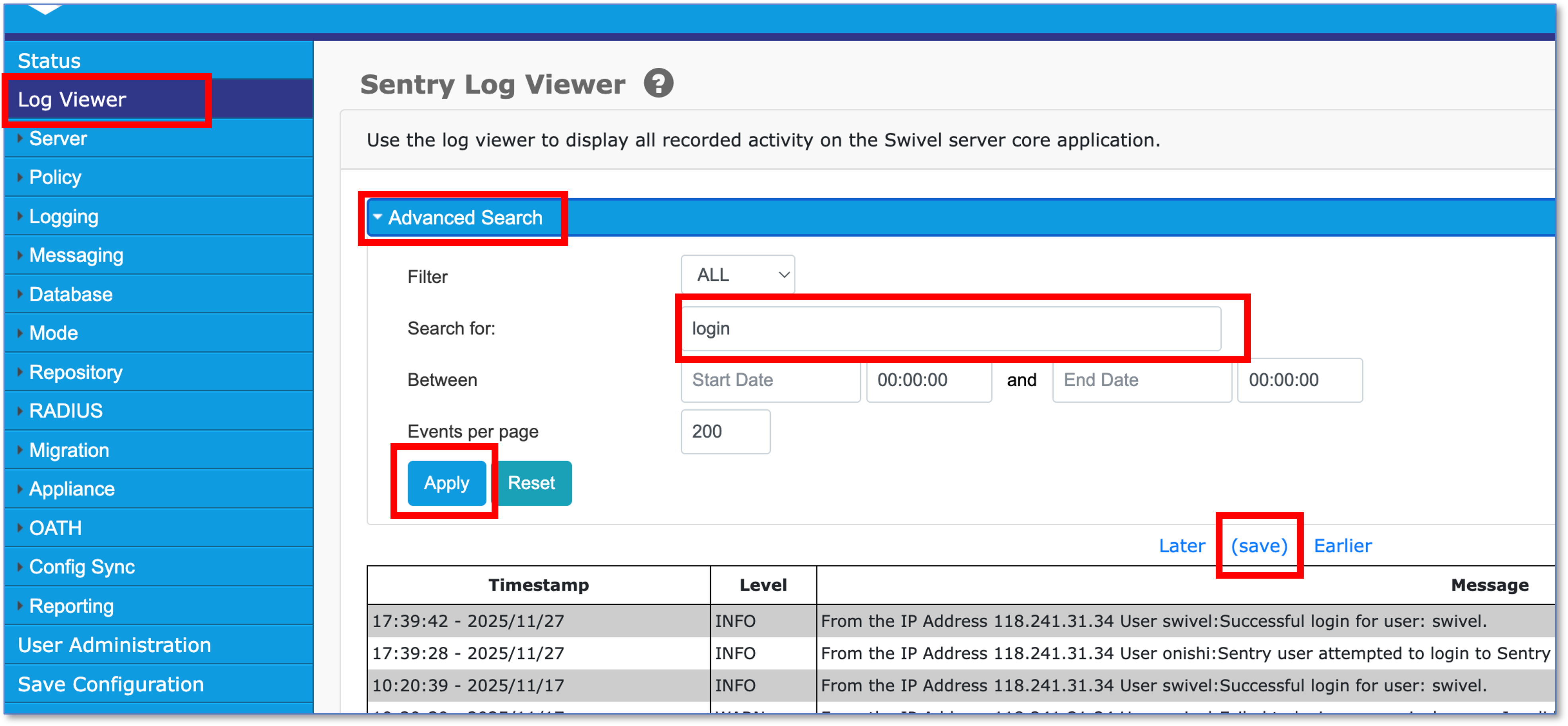The height and width of the screenshot is (726, 1568).
Task: Collapse the Advanced Search panel
Action: 465,217
